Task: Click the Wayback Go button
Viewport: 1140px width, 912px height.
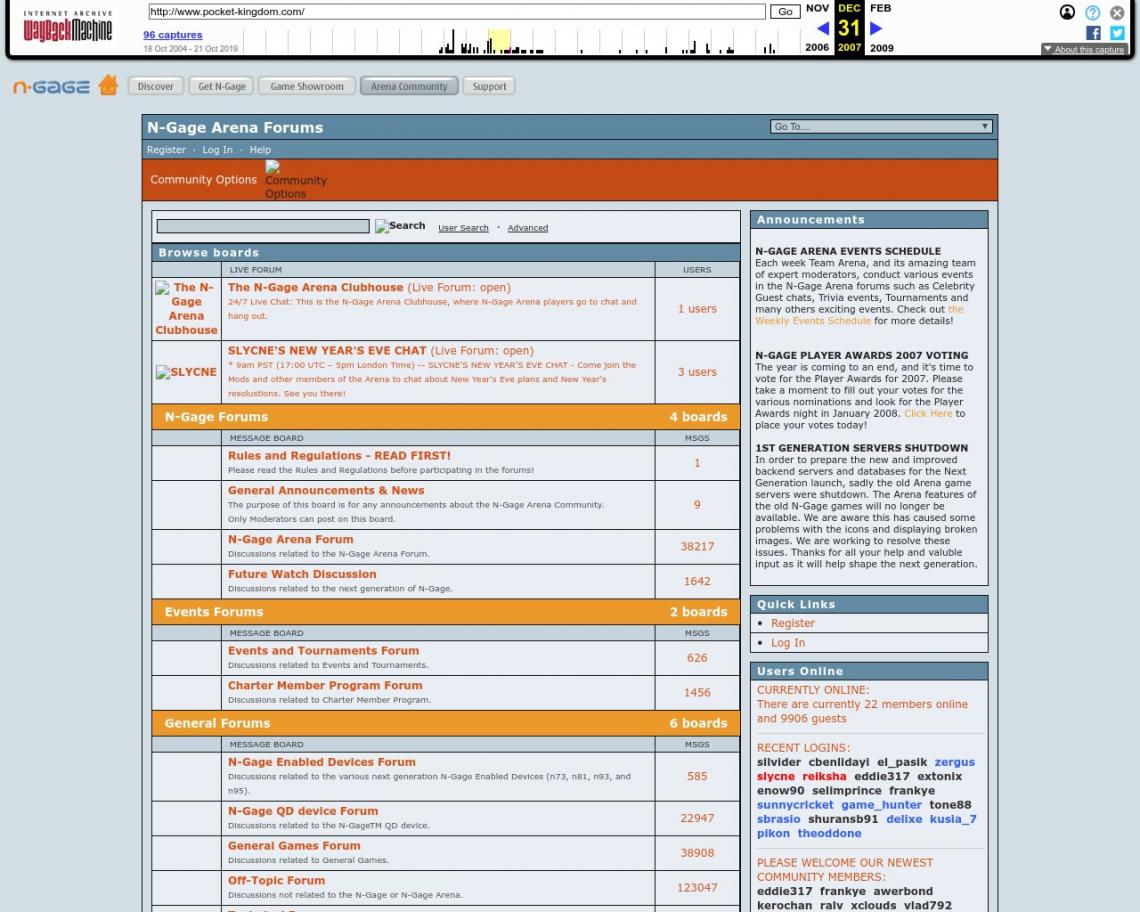Action: tap(785, 12)
